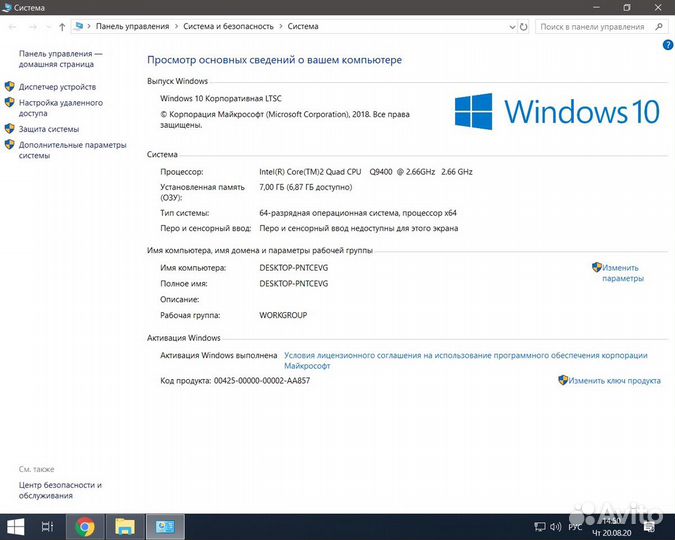Click the search magnifier icon

pyautogui.click(x=658, y=27)
